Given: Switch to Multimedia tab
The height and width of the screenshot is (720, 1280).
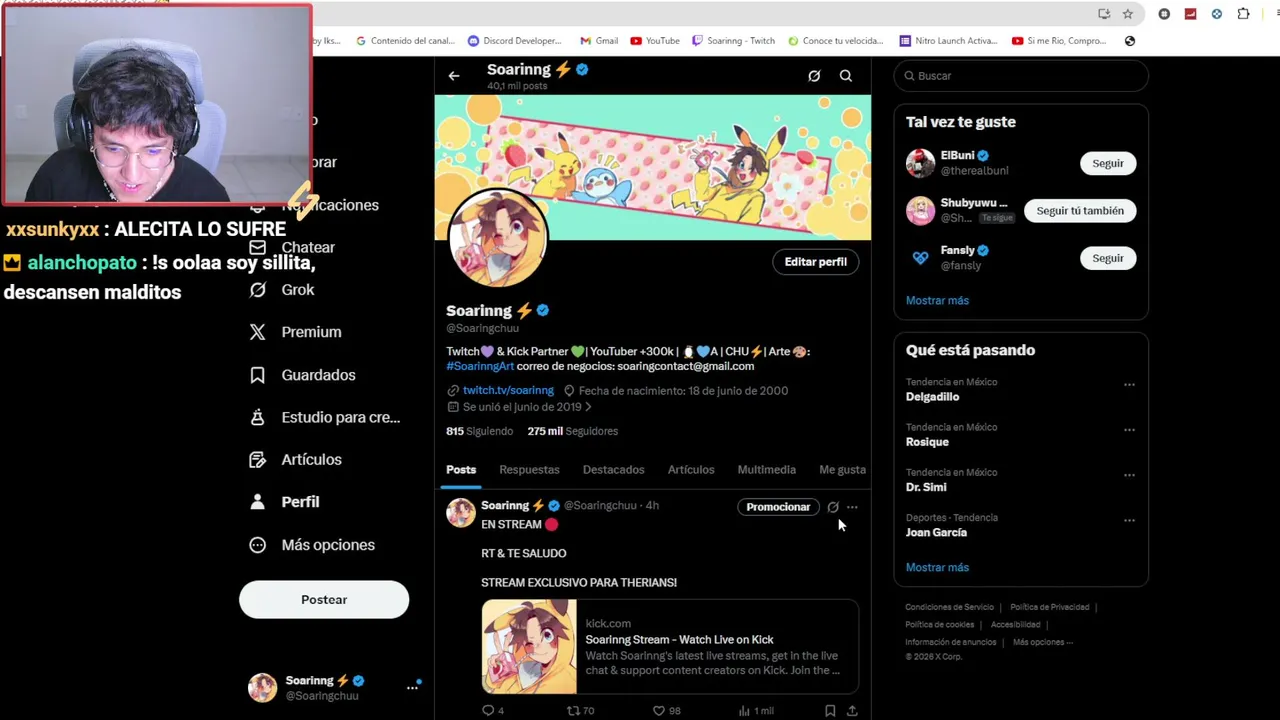Looking at the screenshot, I should (767, 470).
